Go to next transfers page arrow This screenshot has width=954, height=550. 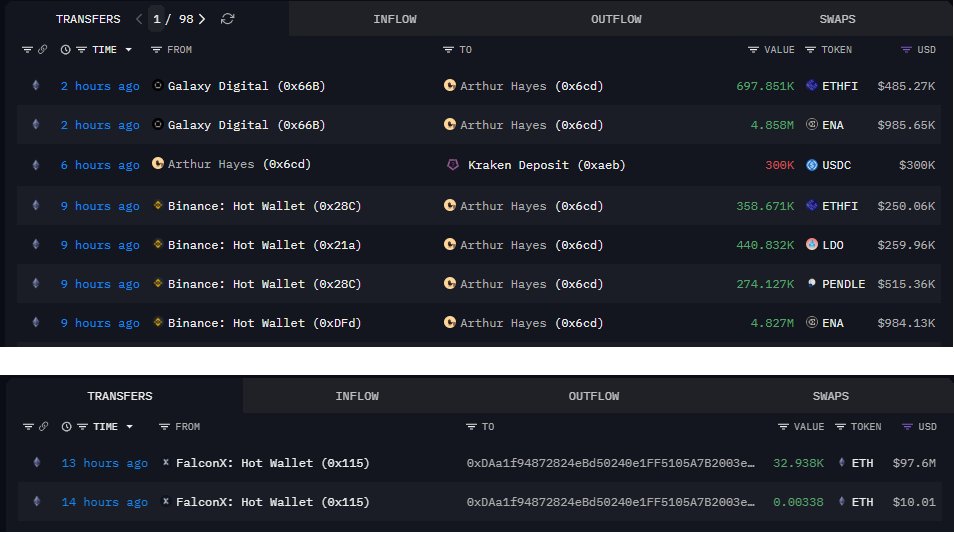click(x=202, y=19)
